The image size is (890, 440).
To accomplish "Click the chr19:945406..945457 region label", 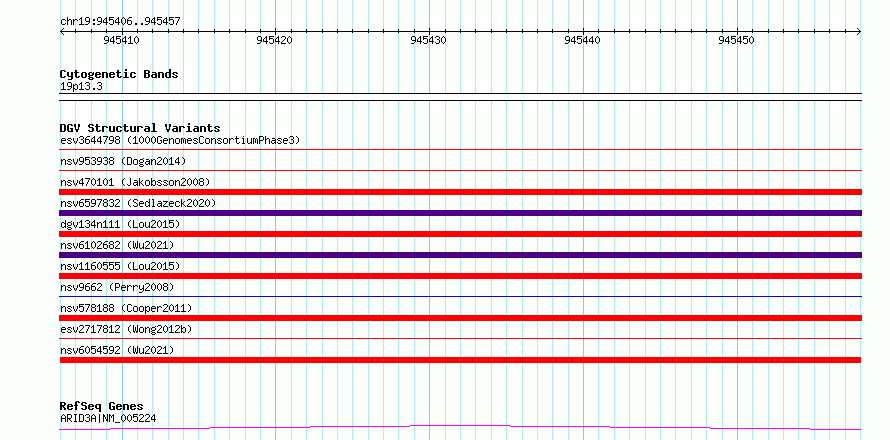I will (x=120, y=21).
